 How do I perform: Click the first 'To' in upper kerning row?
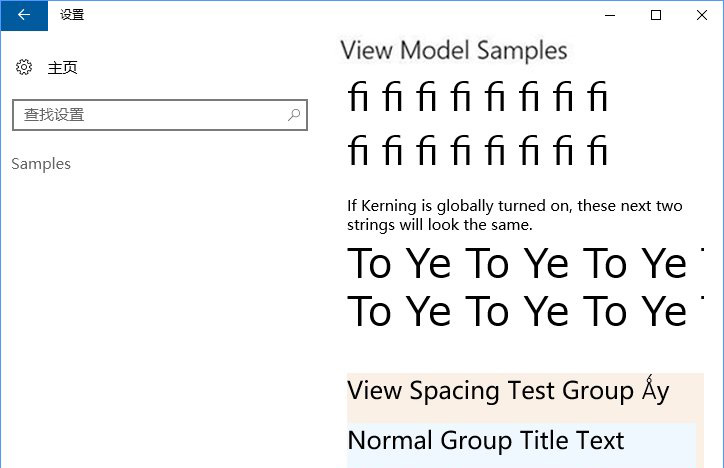pyautogui.click(x=369, y=264)
